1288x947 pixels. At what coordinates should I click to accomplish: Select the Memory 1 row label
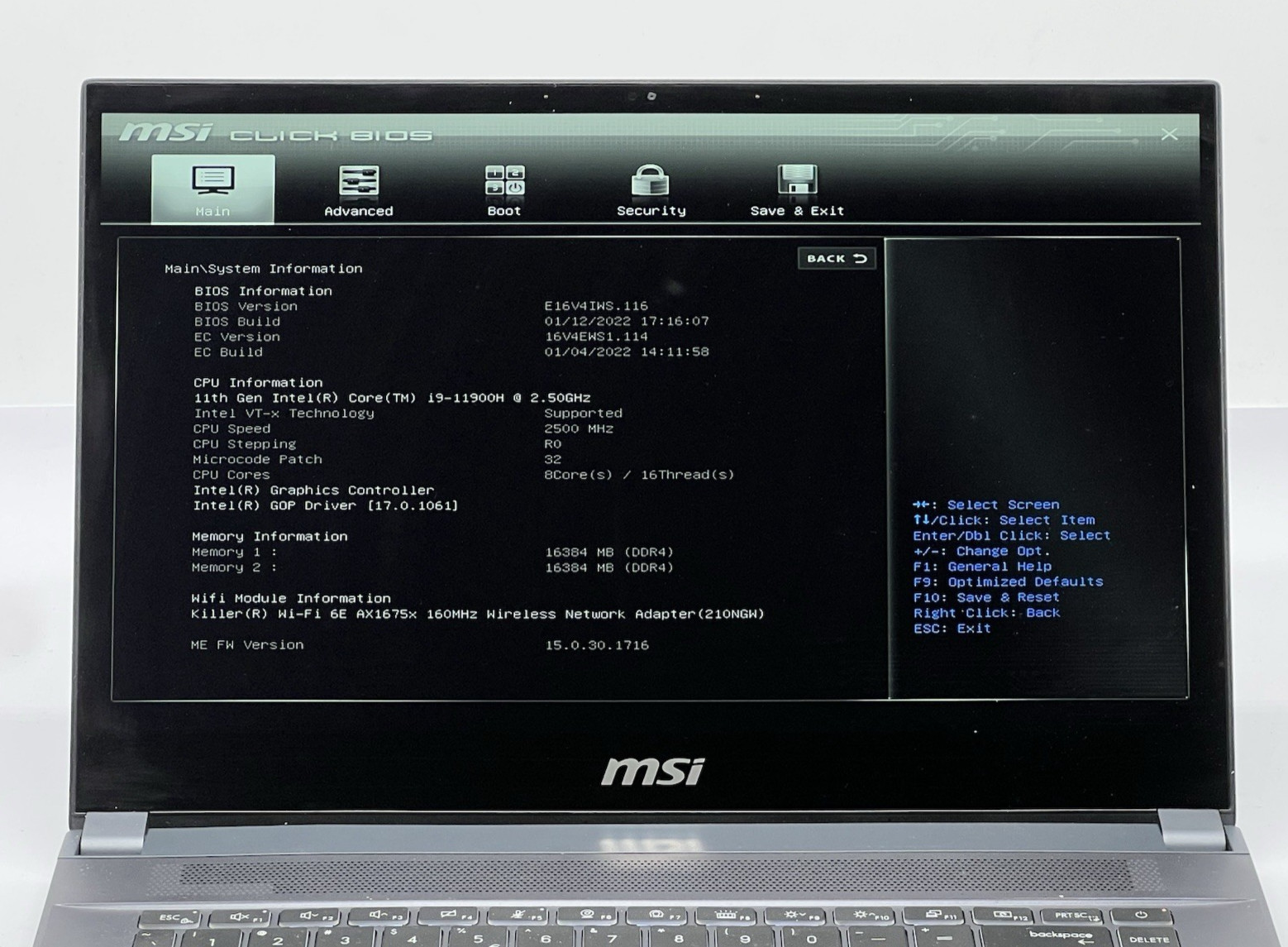pyautogui.click(x=234, y=552)
